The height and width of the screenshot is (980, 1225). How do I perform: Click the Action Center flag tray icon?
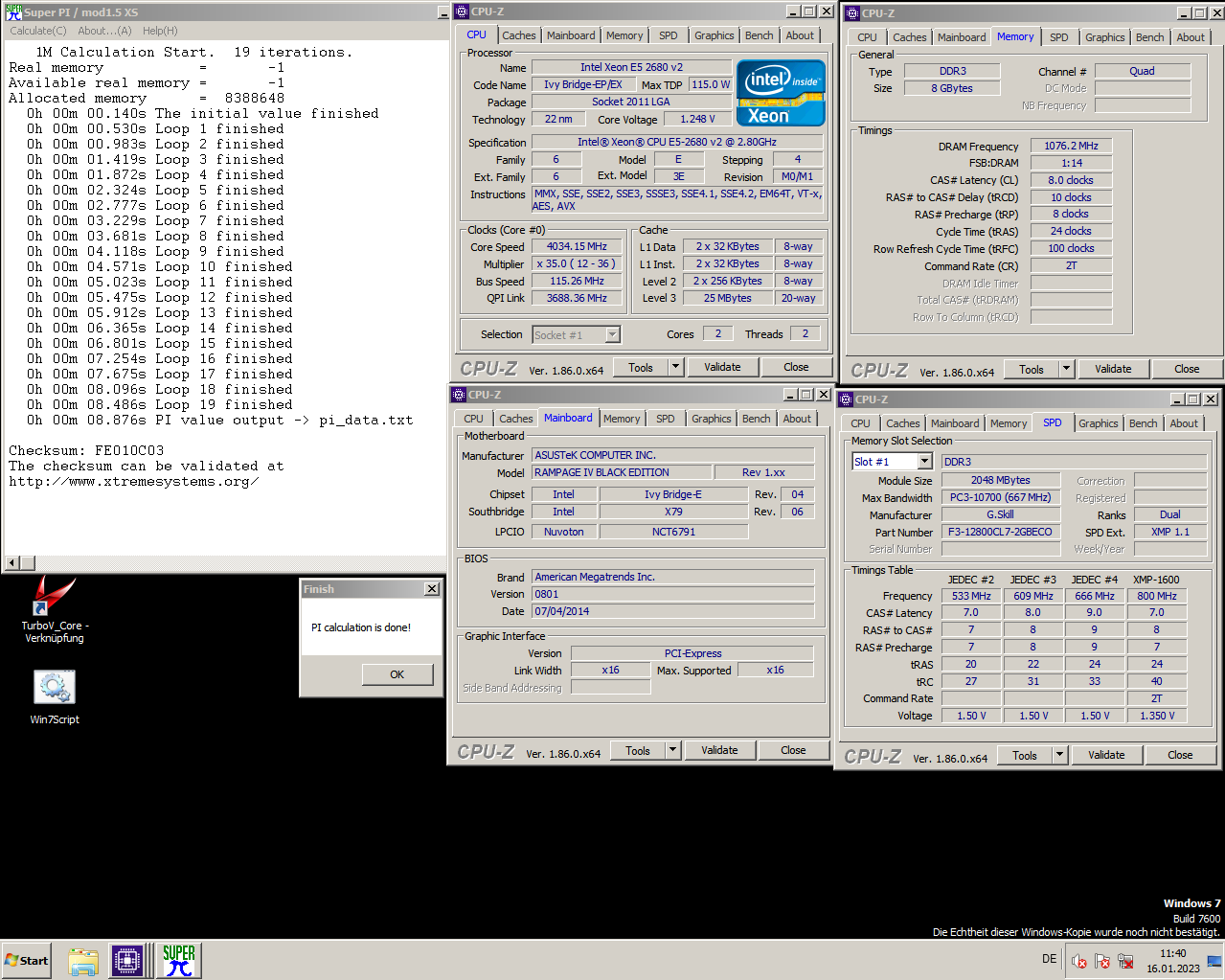1102,961
